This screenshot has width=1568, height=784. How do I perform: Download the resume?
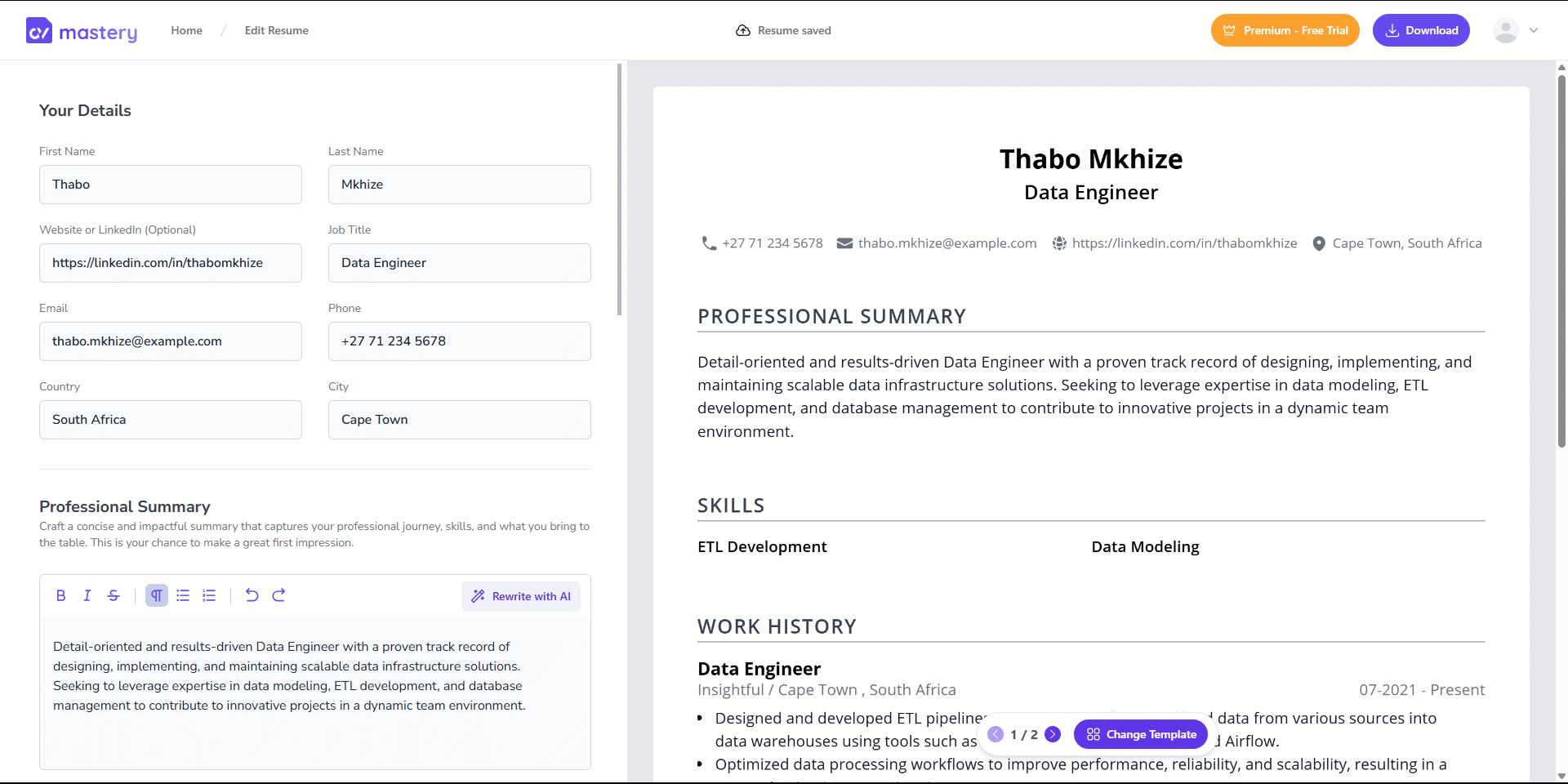click(x=1421, y=30)
